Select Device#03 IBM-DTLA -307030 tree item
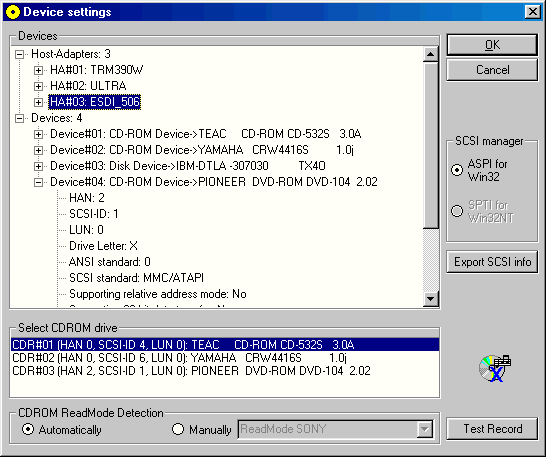Screen dimensions: 546x457 (x=188, y=166)
